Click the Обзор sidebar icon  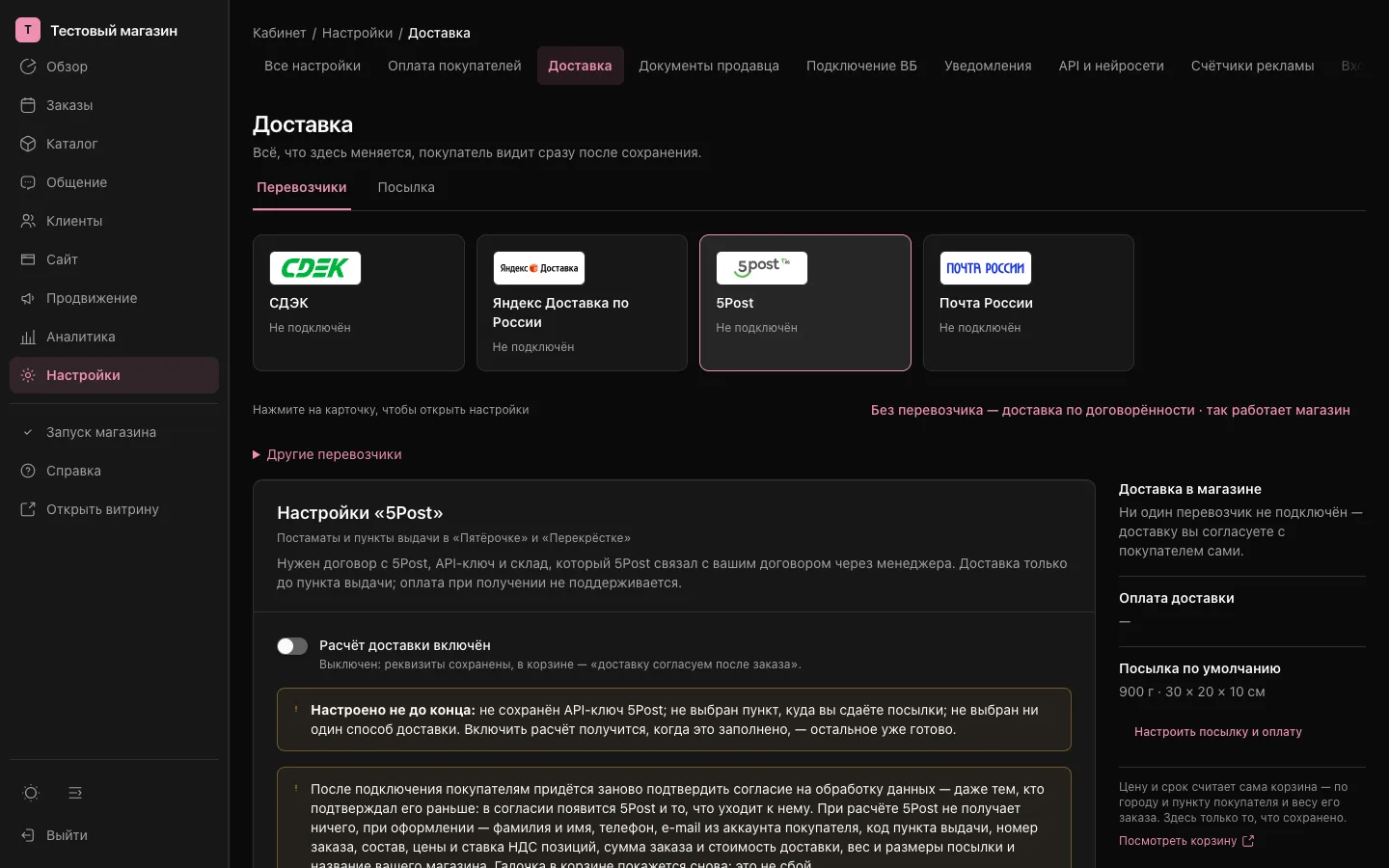click(x=28, y=67)
